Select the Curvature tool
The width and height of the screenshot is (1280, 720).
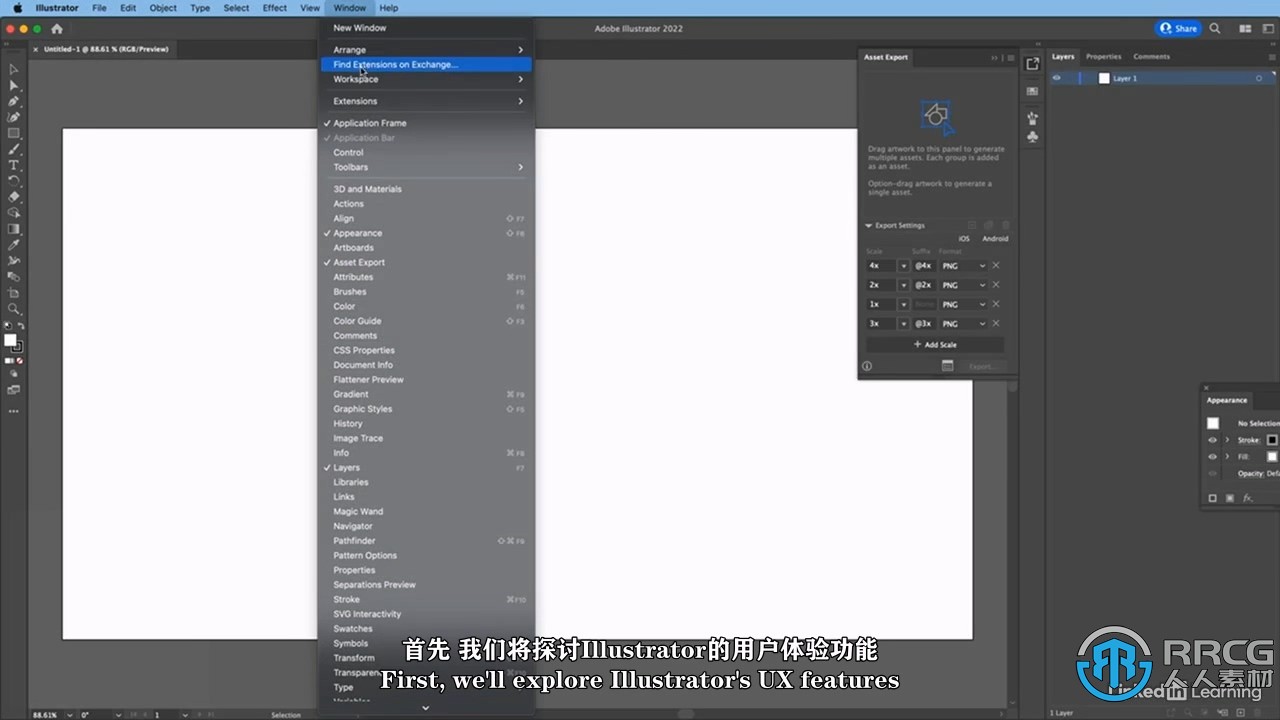pos(14,117)
